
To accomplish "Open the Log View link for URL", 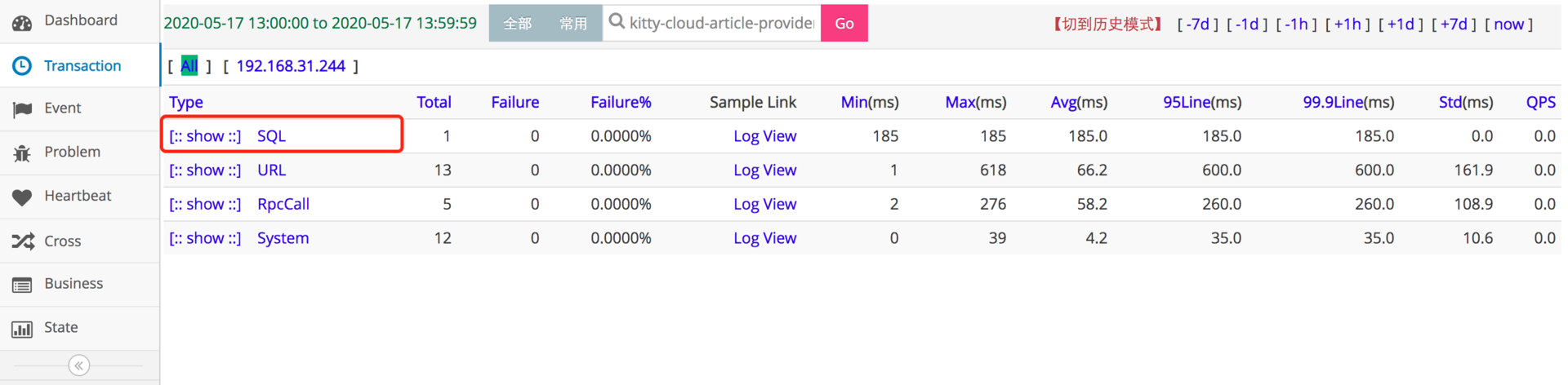I will (x=764, y=170).
